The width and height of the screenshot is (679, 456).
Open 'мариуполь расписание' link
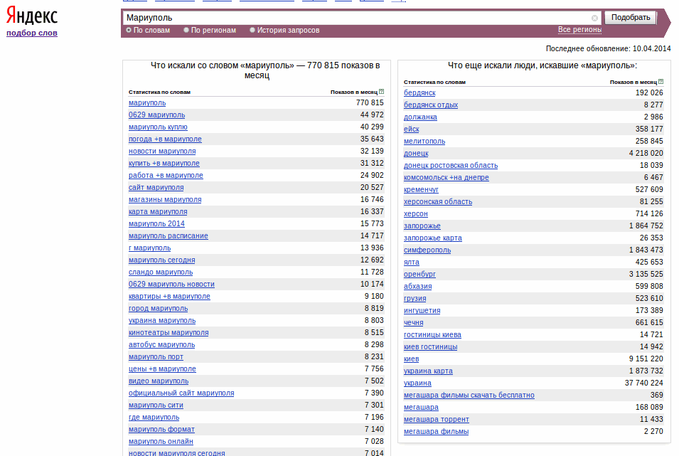point(168,236)
